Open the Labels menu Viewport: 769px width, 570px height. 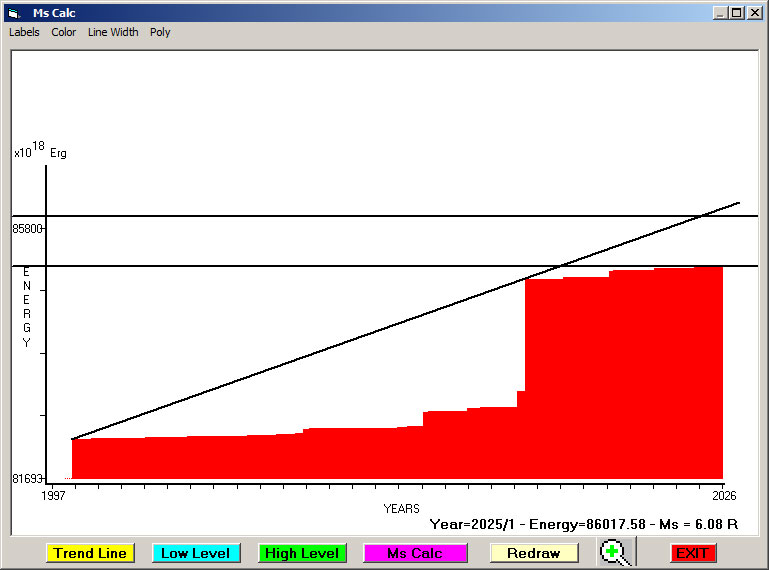click(24, 32)
